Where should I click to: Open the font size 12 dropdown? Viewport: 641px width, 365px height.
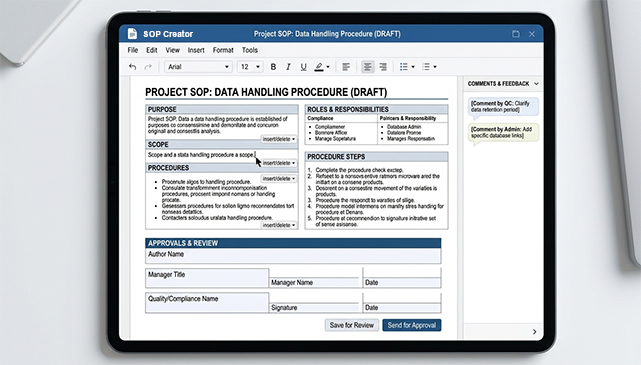250,67
